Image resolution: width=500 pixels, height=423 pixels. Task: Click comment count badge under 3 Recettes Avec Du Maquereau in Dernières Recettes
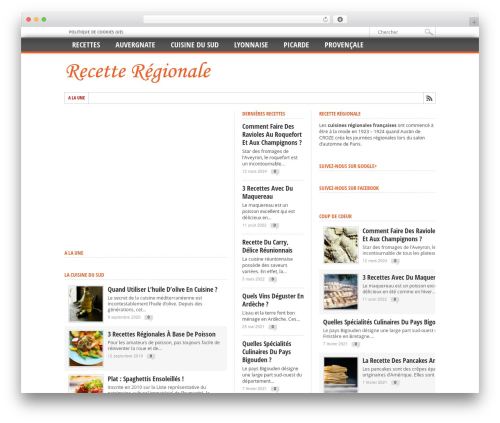tap(274, 226)
